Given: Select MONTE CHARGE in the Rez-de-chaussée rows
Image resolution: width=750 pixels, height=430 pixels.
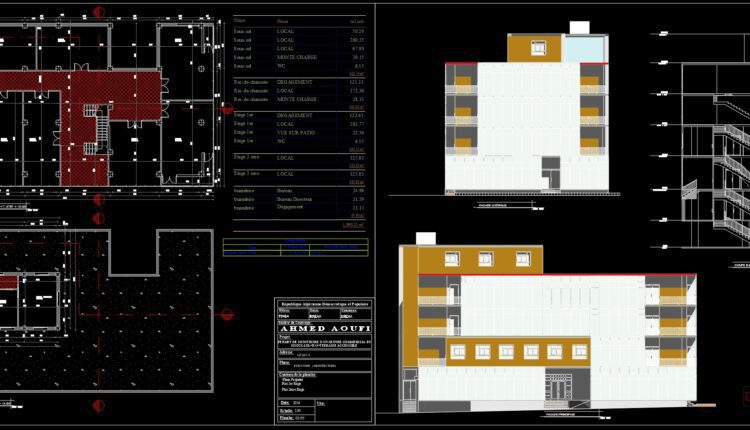Looking at the screenshot, I should tap(297, 99).
